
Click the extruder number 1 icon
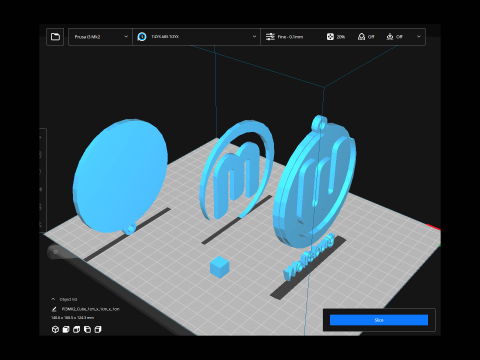tap(142, 37)
